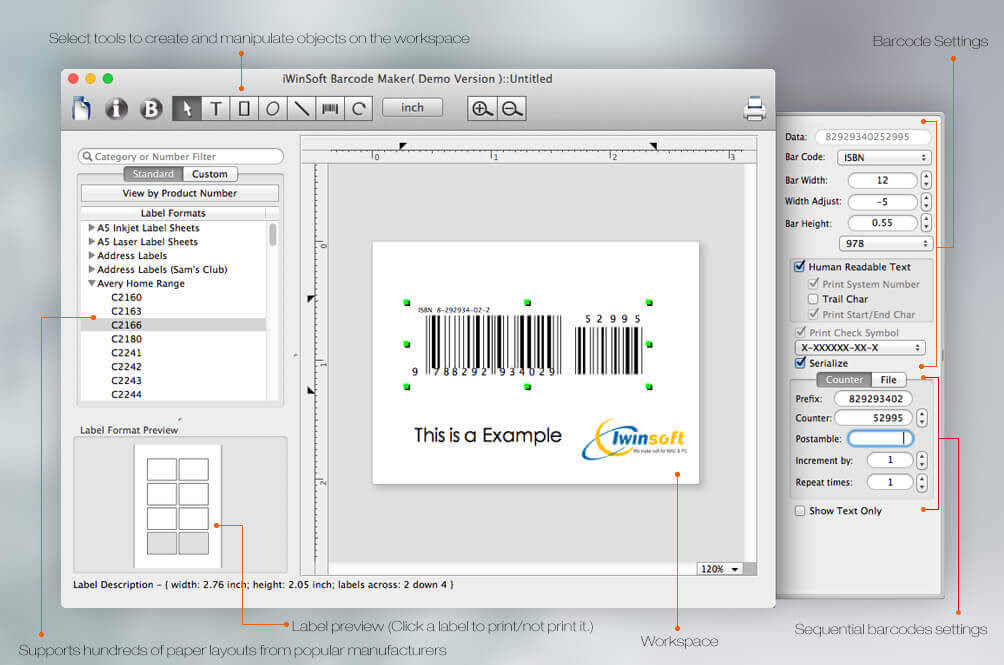Select the arrow pointer tool
The width and height of the screenshot is (1004, 665).
click(187, 109)
